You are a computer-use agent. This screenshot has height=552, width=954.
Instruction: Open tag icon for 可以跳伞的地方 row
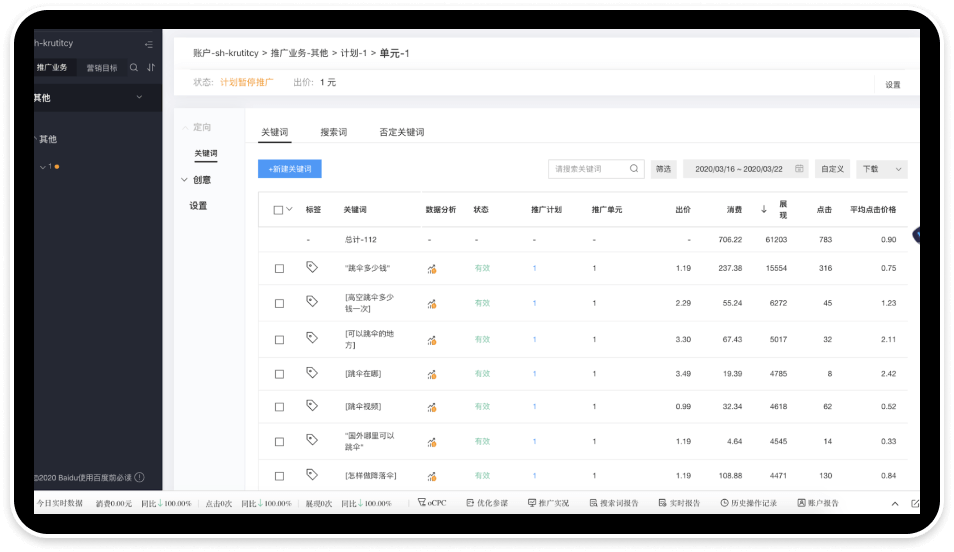pos(312,338)
